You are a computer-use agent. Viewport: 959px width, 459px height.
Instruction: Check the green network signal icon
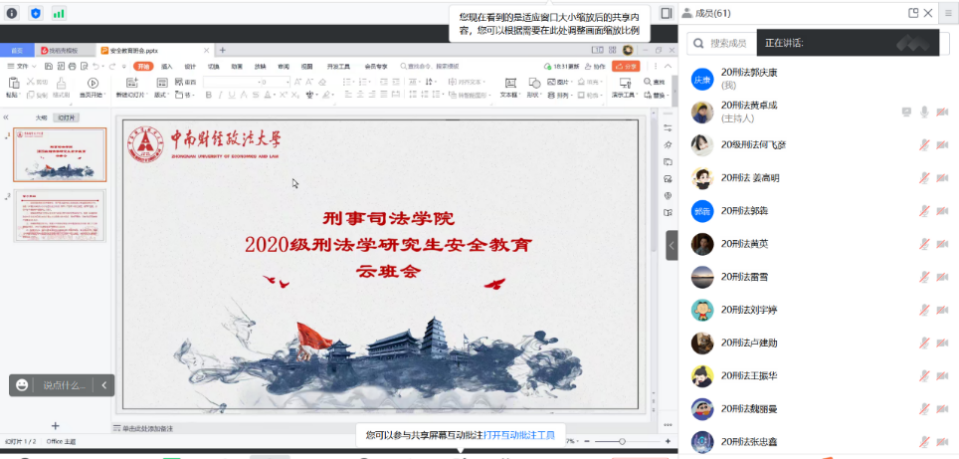[59, 13]
